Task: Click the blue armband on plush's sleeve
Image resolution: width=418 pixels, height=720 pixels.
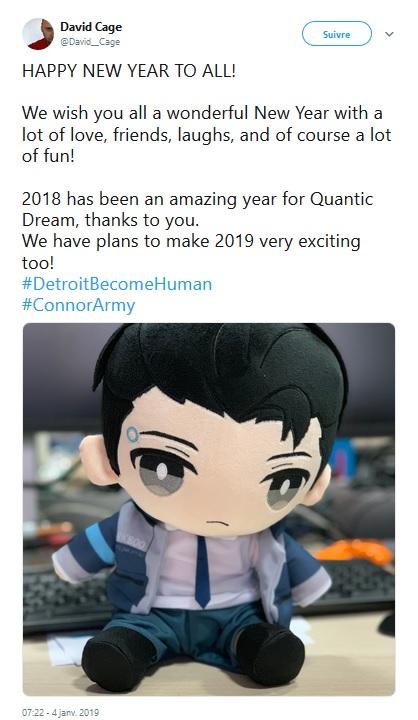Action: [x=100, y=543]
